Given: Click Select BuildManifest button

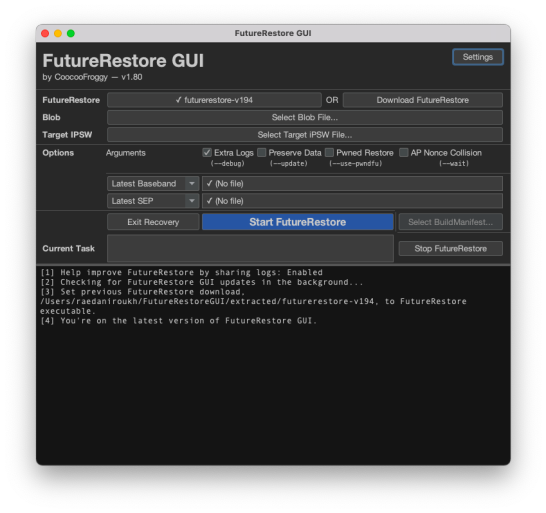Looking at the screenshot, I should tap(450, 222).
